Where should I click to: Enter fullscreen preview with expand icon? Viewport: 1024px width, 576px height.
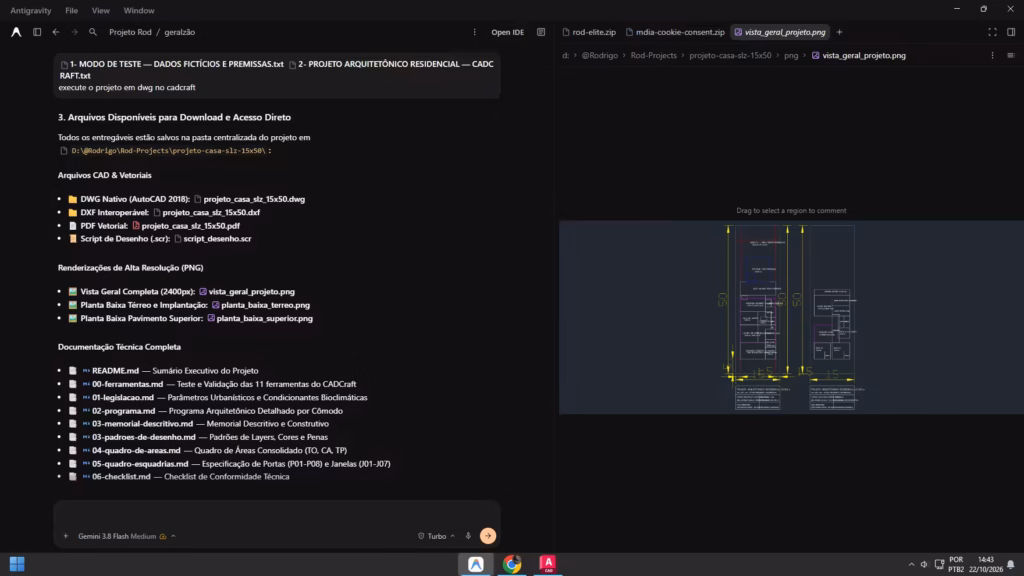tap(993, 32)
